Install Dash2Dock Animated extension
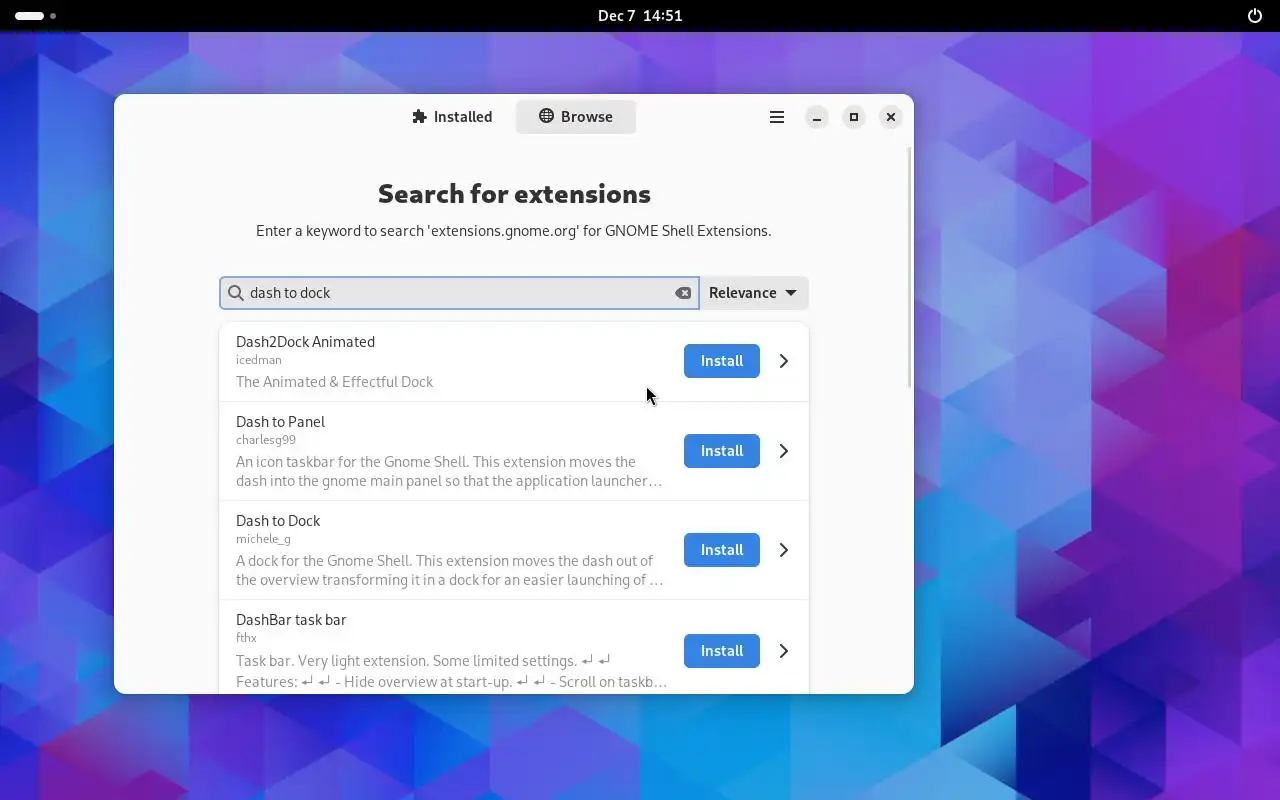This screenshot has width=1280, height=800. pyautogui.click(x=722, y=361)
